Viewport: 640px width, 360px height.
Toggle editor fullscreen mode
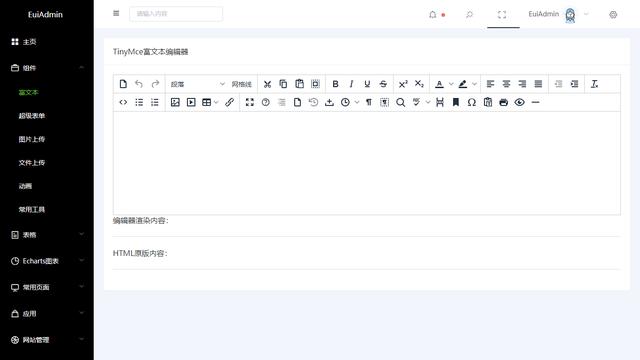pyautogui.click(x=249, y=102)
